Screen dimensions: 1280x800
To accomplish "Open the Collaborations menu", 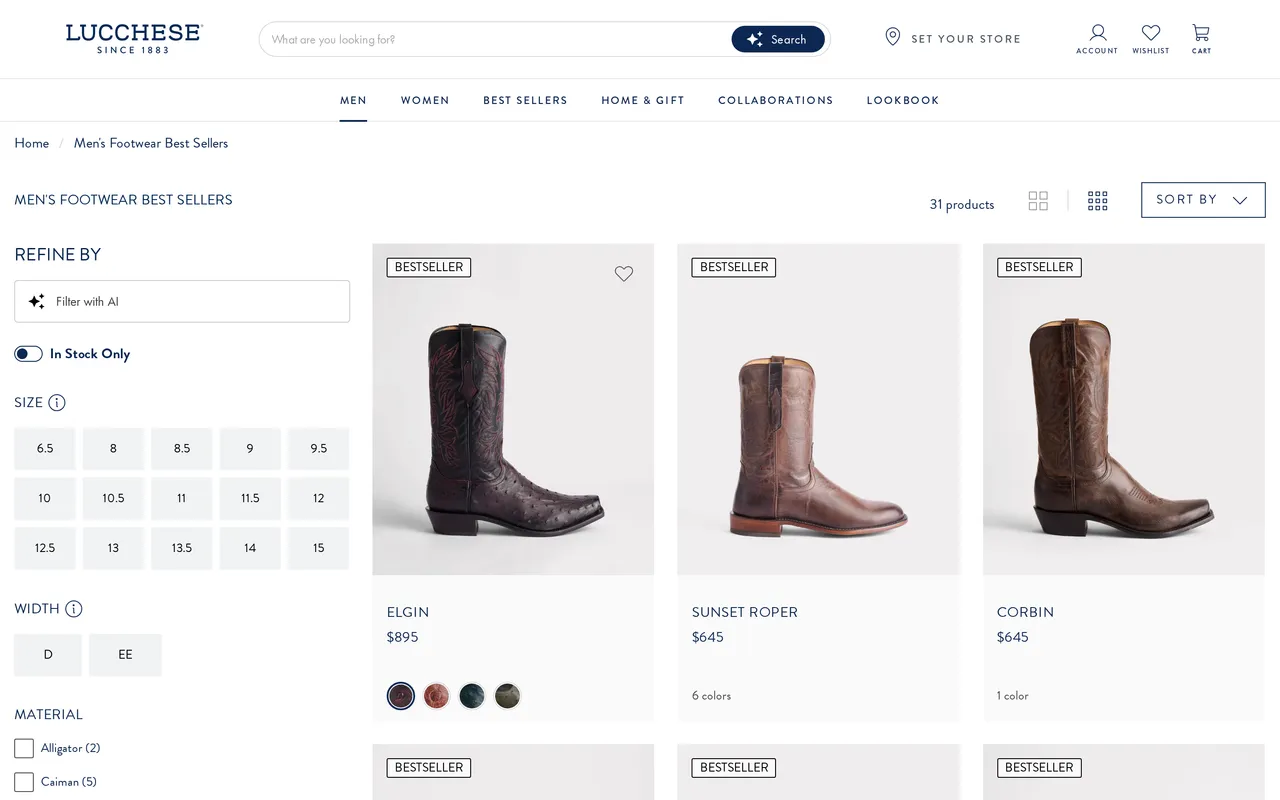I will tap(776, 100).
